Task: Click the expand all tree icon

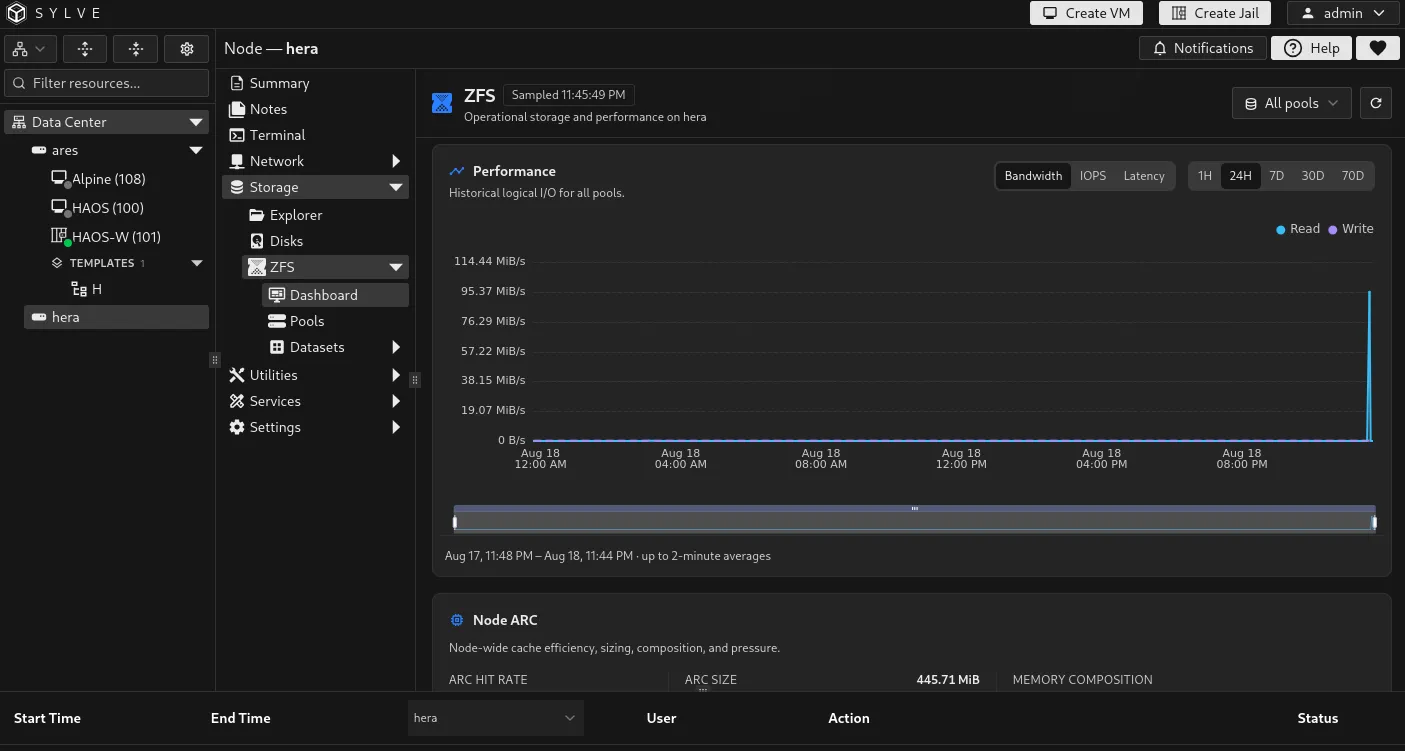Action: [85, 48]
